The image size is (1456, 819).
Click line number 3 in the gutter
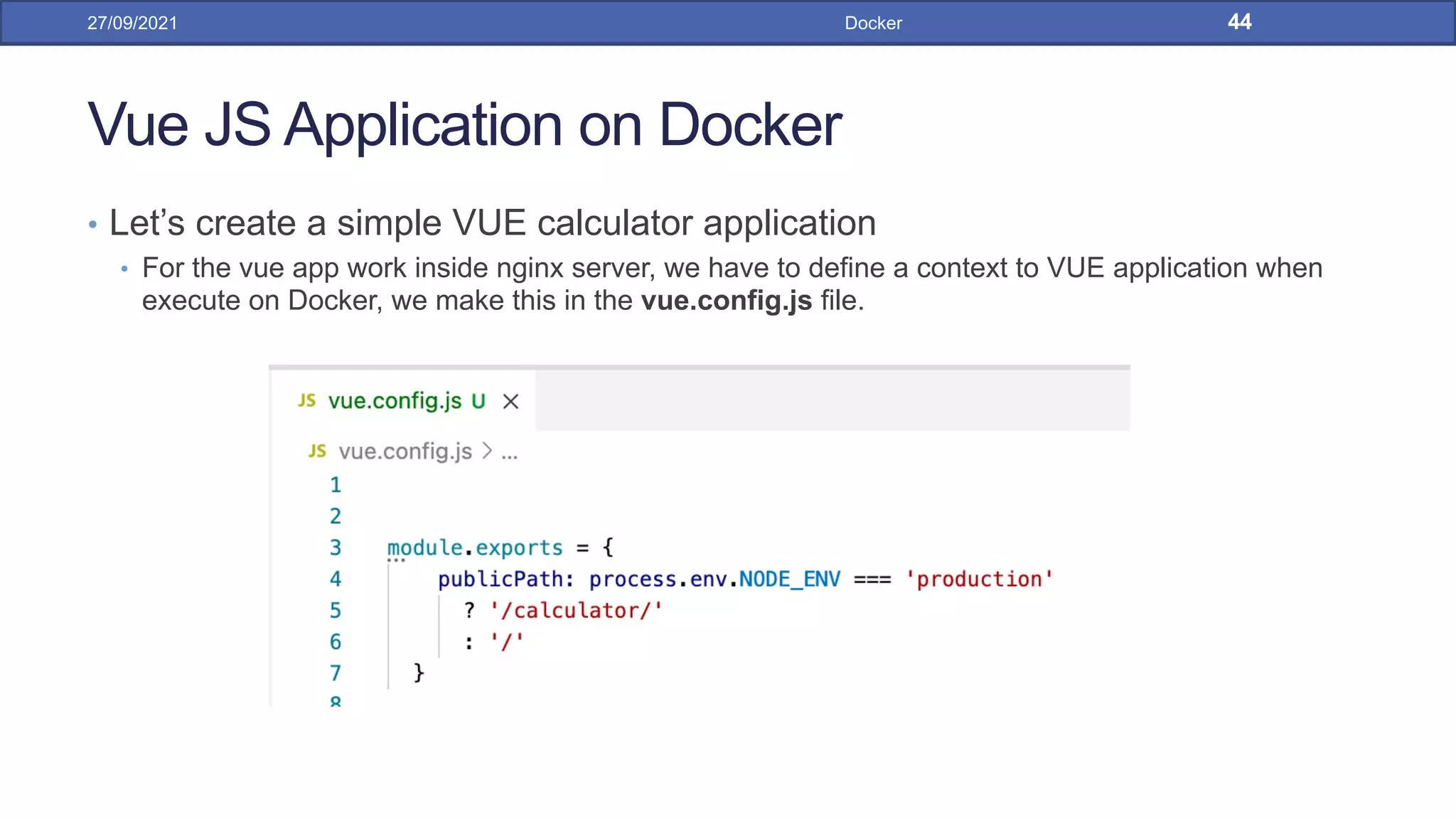point(336,547)
